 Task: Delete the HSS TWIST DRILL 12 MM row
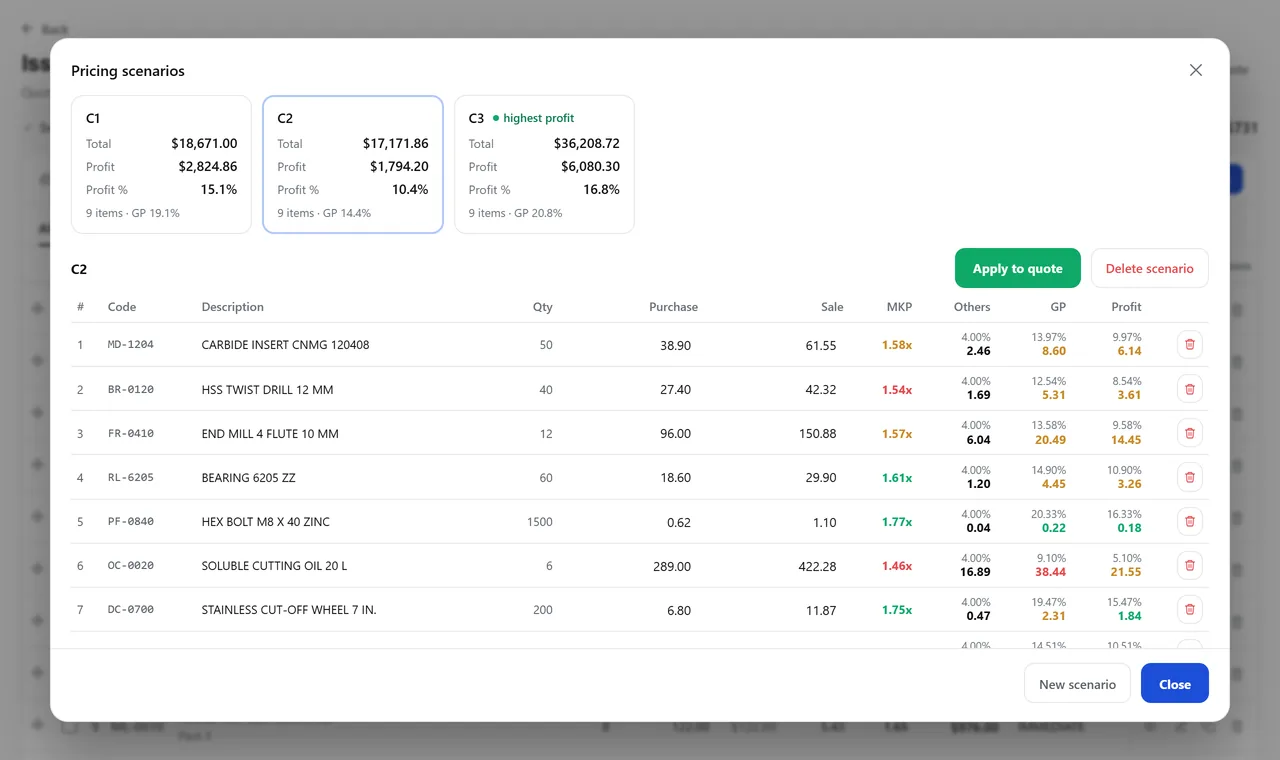point(1190,389)
